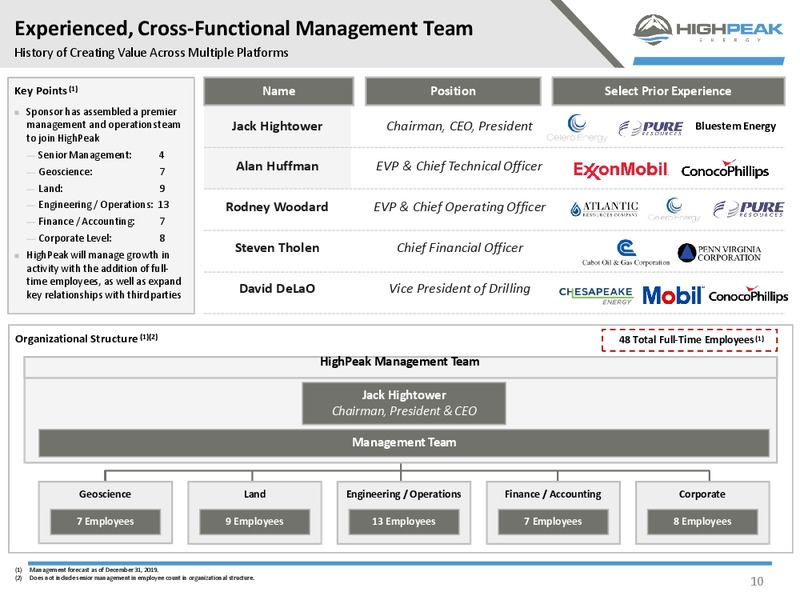Click the Corporate department label

click(x=702, y=494)
